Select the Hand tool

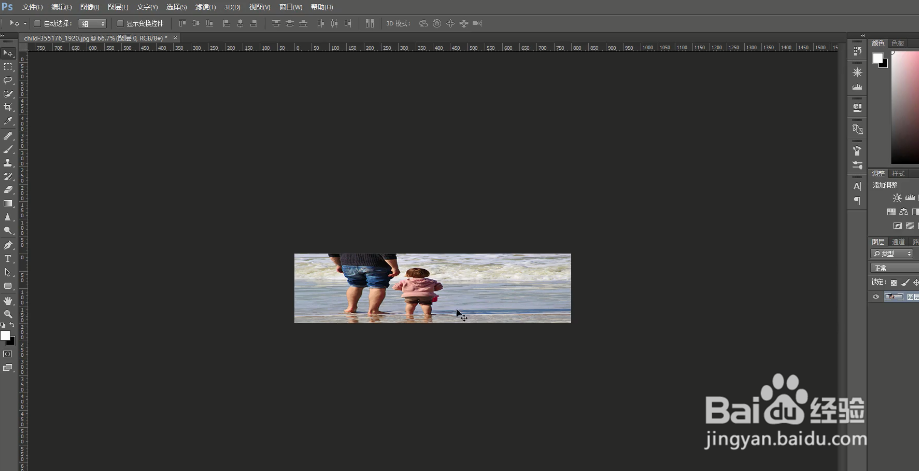point(8,301)
